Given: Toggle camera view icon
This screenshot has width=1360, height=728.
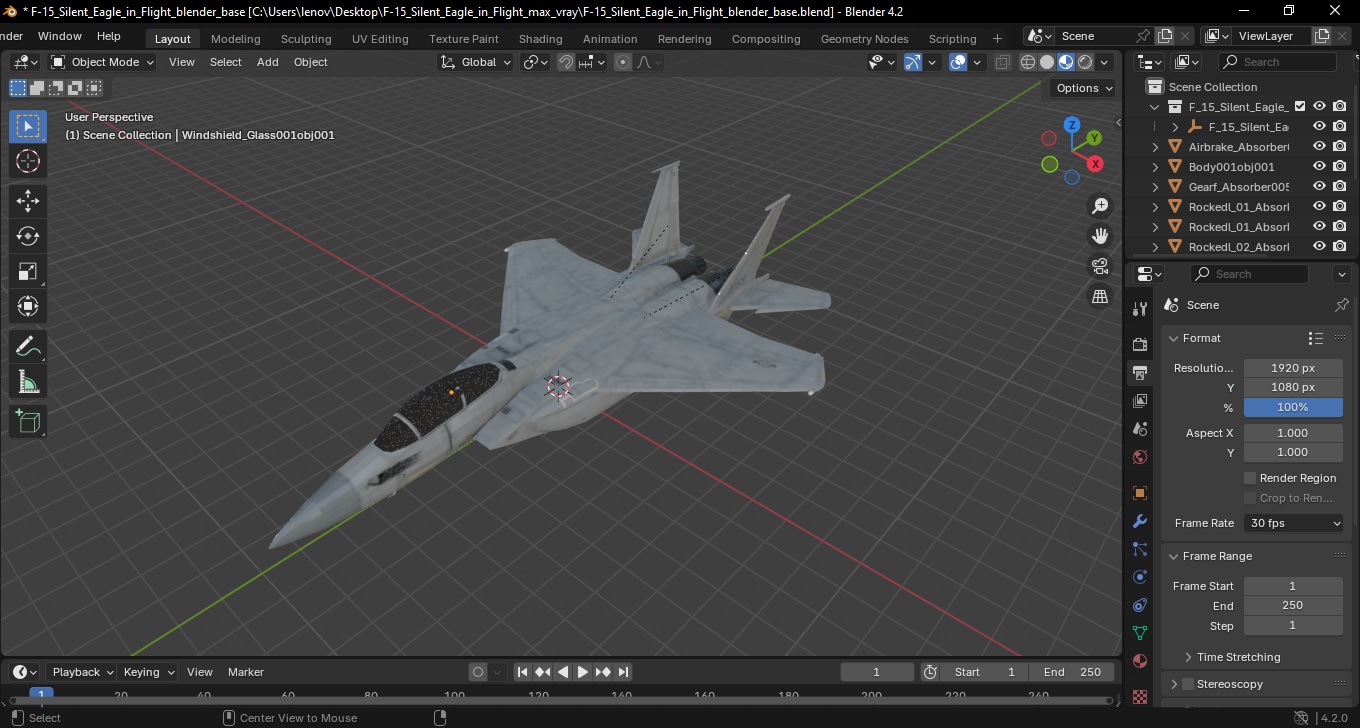Looking at the screenshot, I should tap(1100, 266).
